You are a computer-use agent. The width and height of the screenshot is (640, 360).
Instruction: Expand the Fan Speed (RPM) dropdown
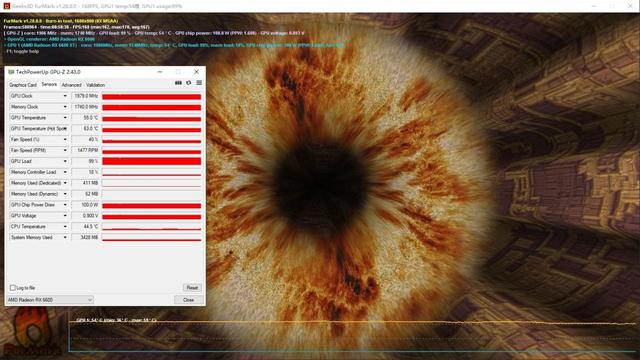[x=65, y=150]
